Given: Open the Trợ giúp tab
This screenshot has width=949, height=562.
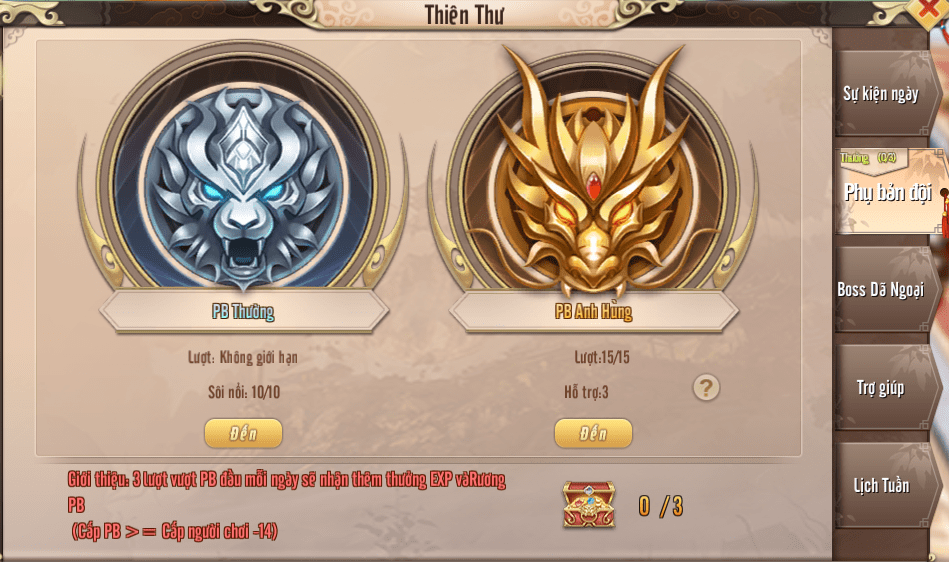Looking at the screenshot, I should coord(881,387).
